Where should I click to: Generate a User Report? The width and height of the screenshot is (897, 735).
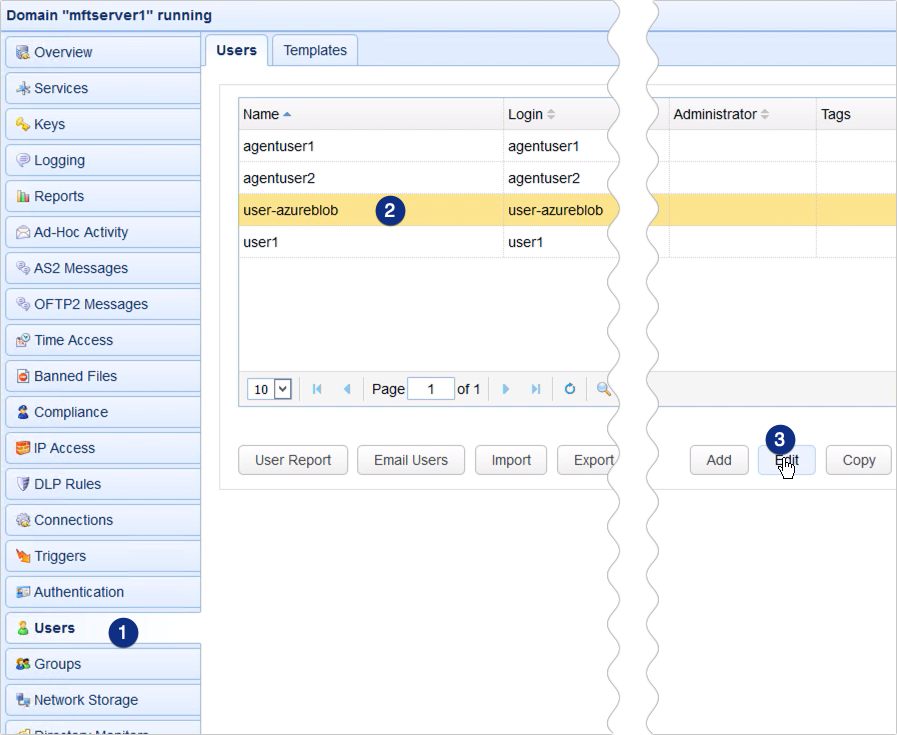[x=292, y=460]
